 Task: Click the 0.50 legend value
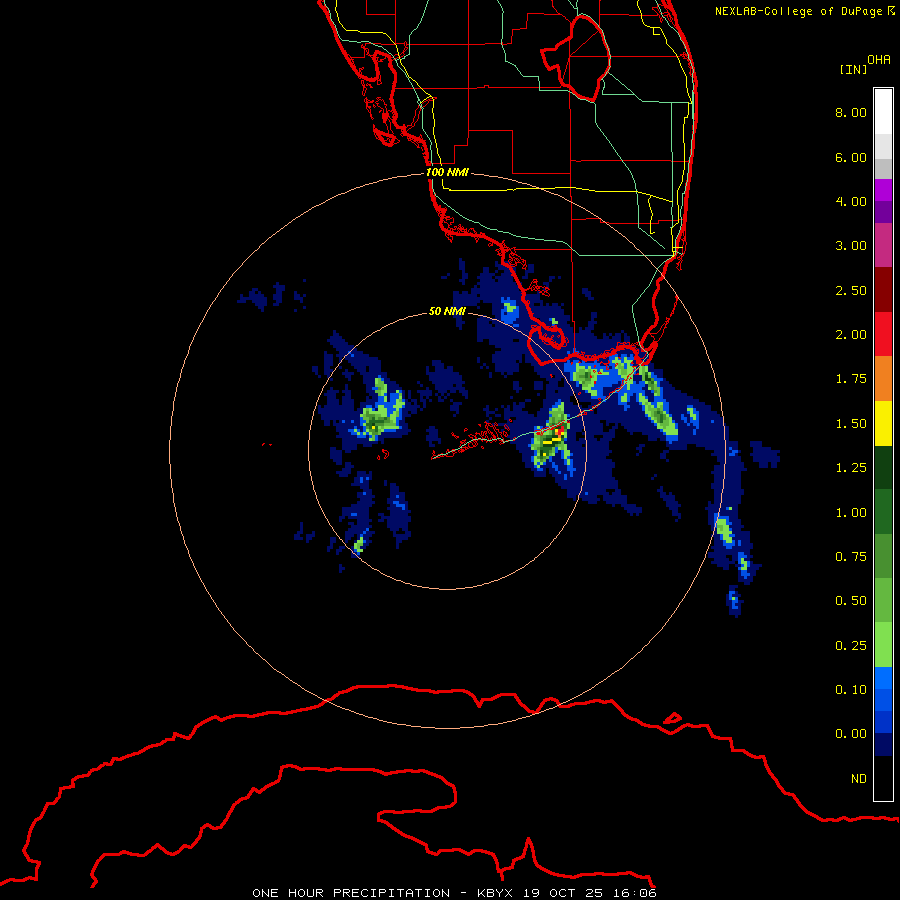[x=851, y=601]
